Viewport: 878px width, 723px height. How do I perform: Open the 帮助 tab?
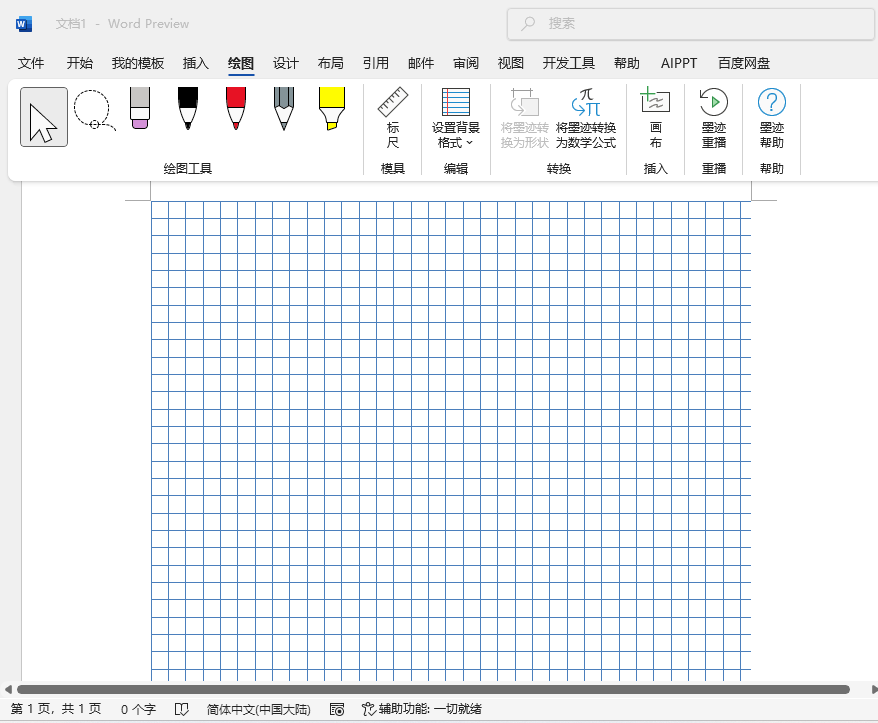[x=627, y=63]
